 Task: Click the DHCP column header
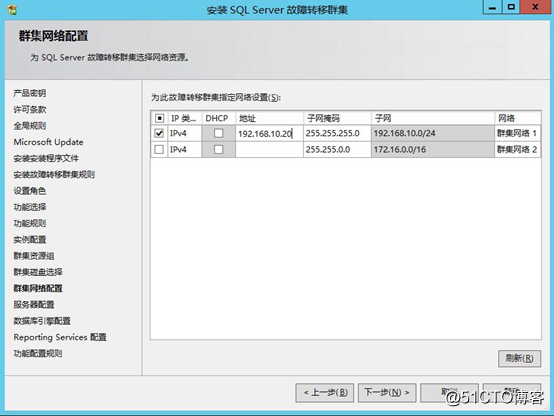(x=218, y=118)
